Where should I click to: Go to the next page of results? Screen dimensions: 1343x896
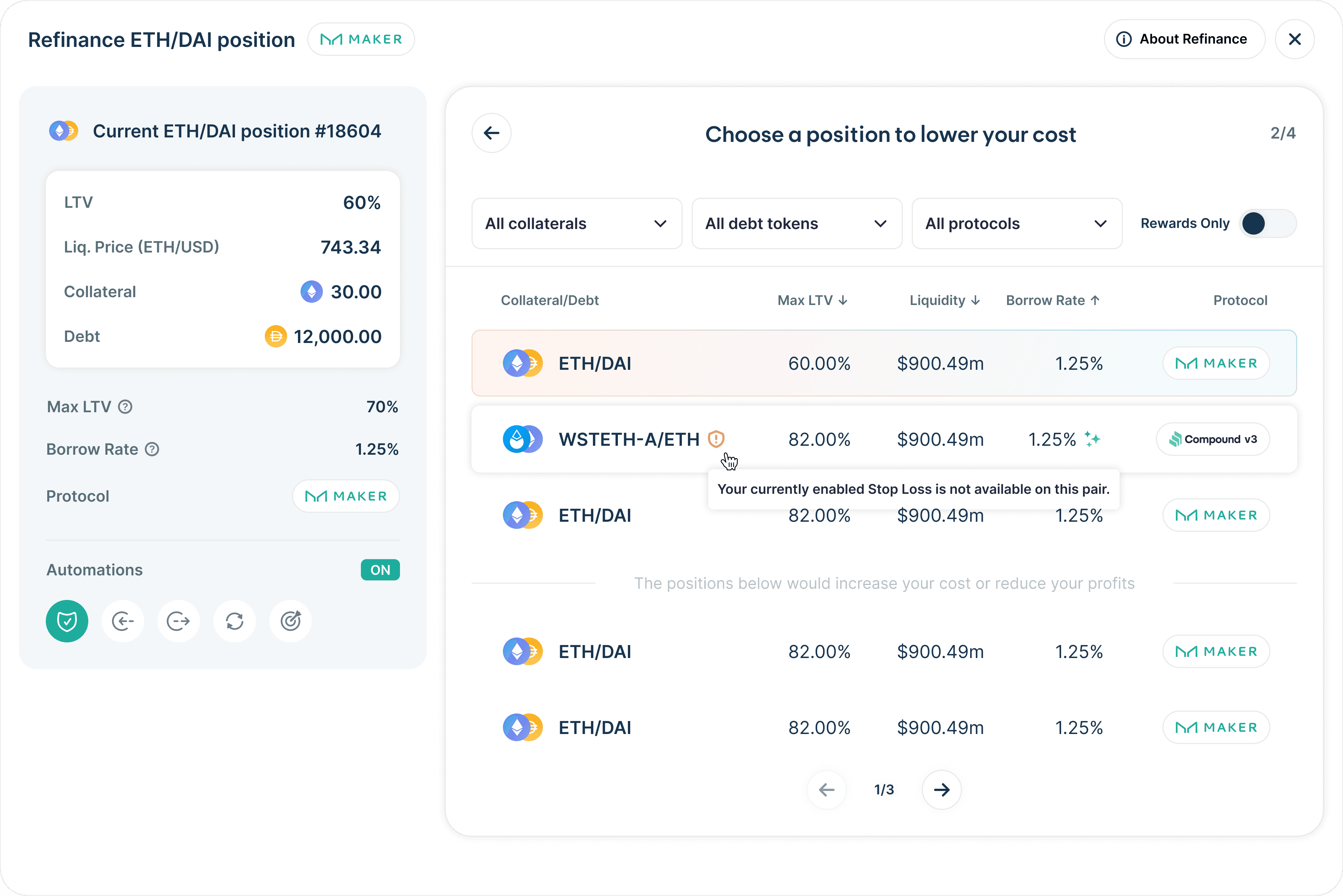941,790
